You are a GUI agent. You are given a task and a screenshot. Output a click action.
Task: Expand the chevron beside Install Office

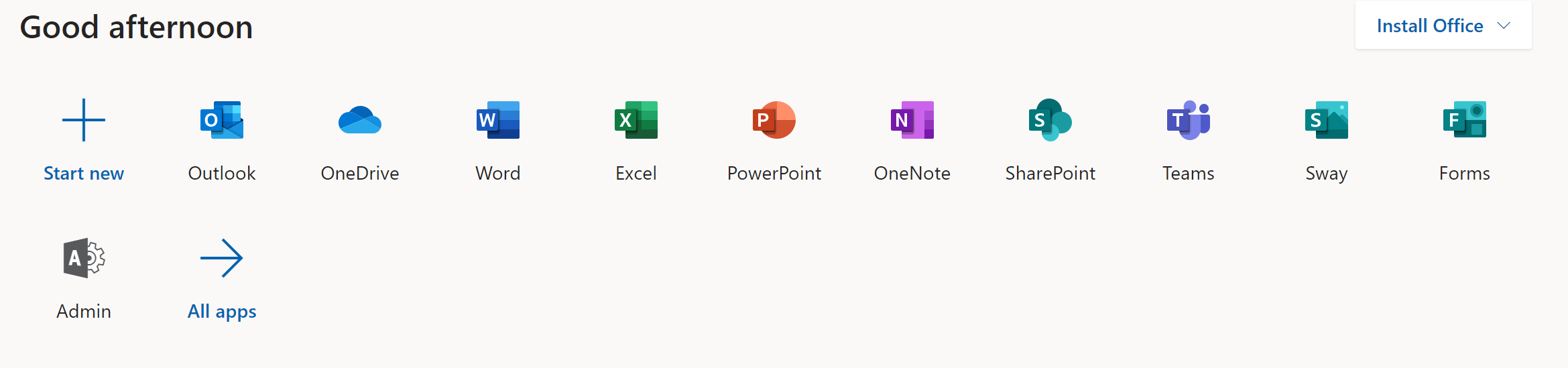pyautogui.click(x=1504, y=25)
